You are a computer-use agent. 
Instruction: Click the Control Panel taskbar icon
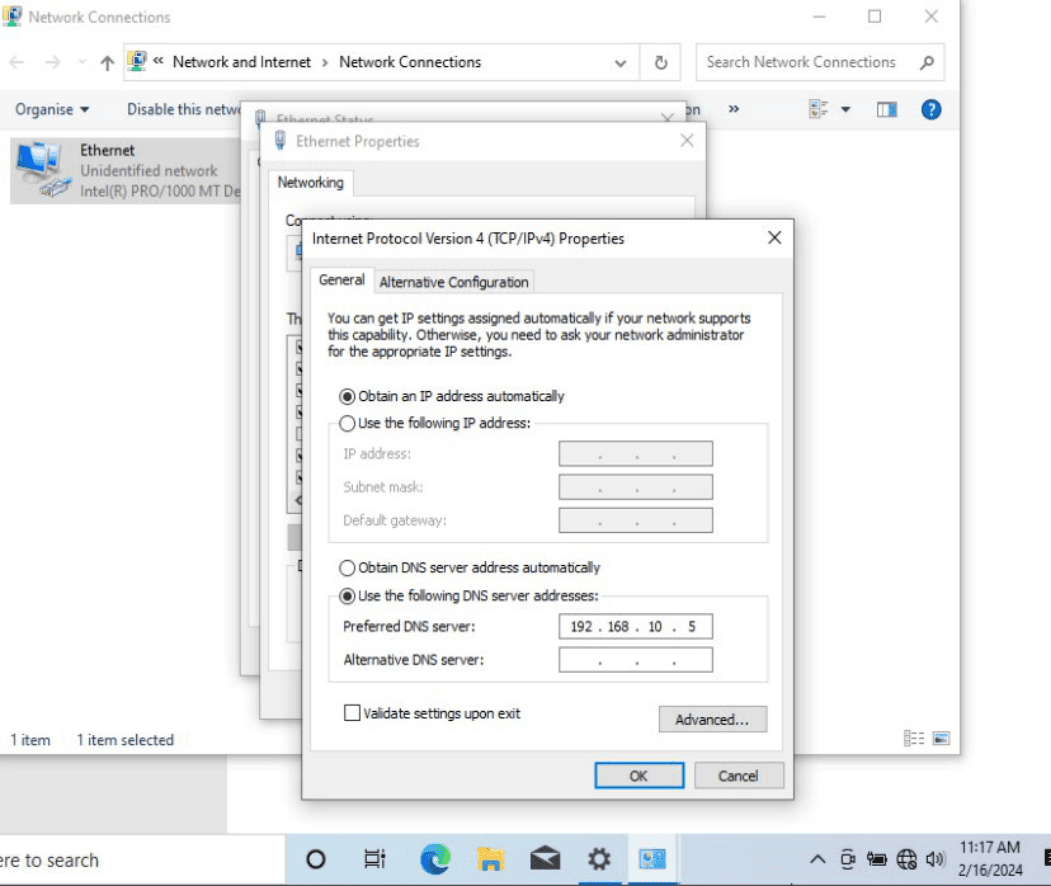[x=652, y=859]
